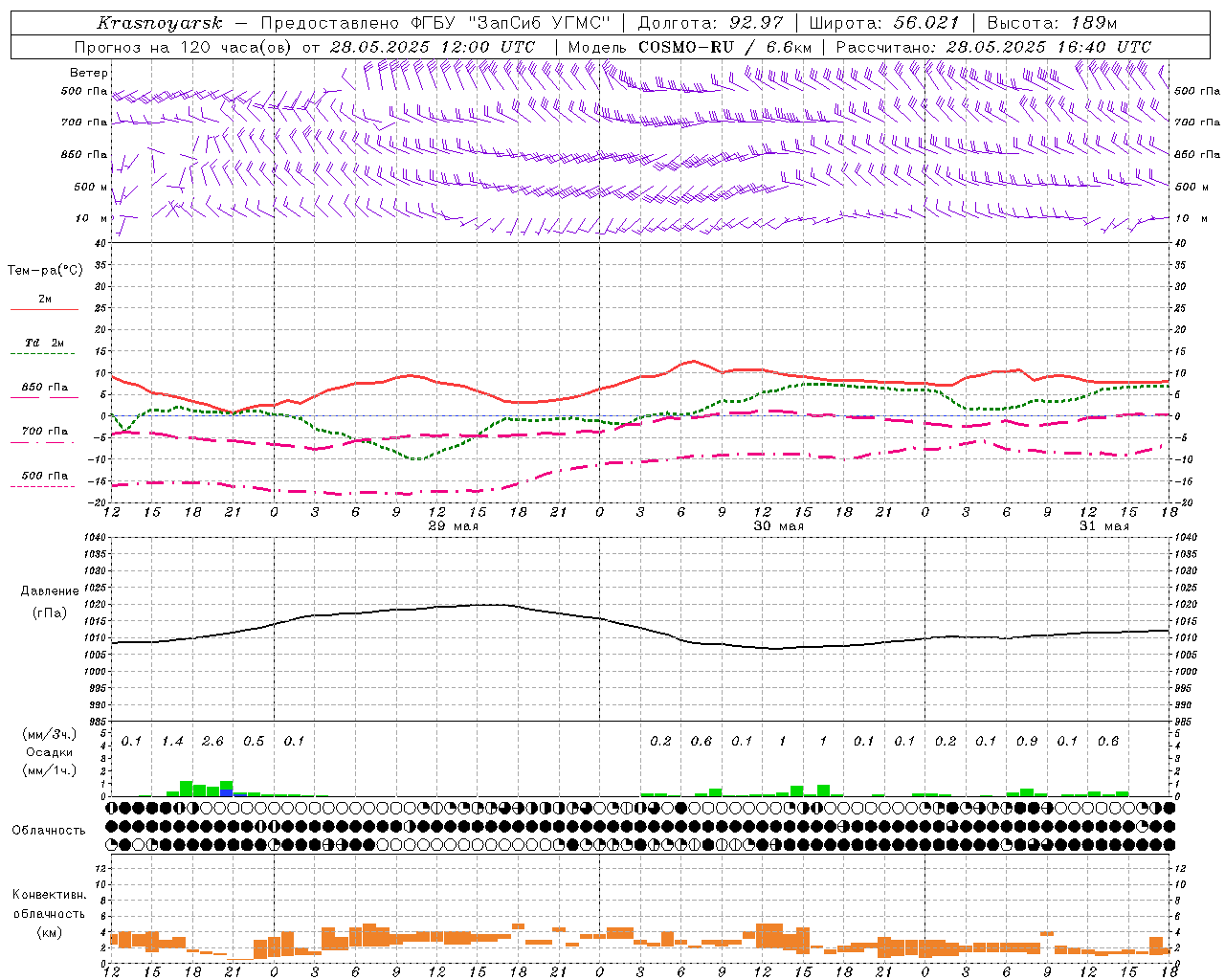Click the Тем-ра(°C) temperature panel label
The image size is (1225, 980).
45,271
